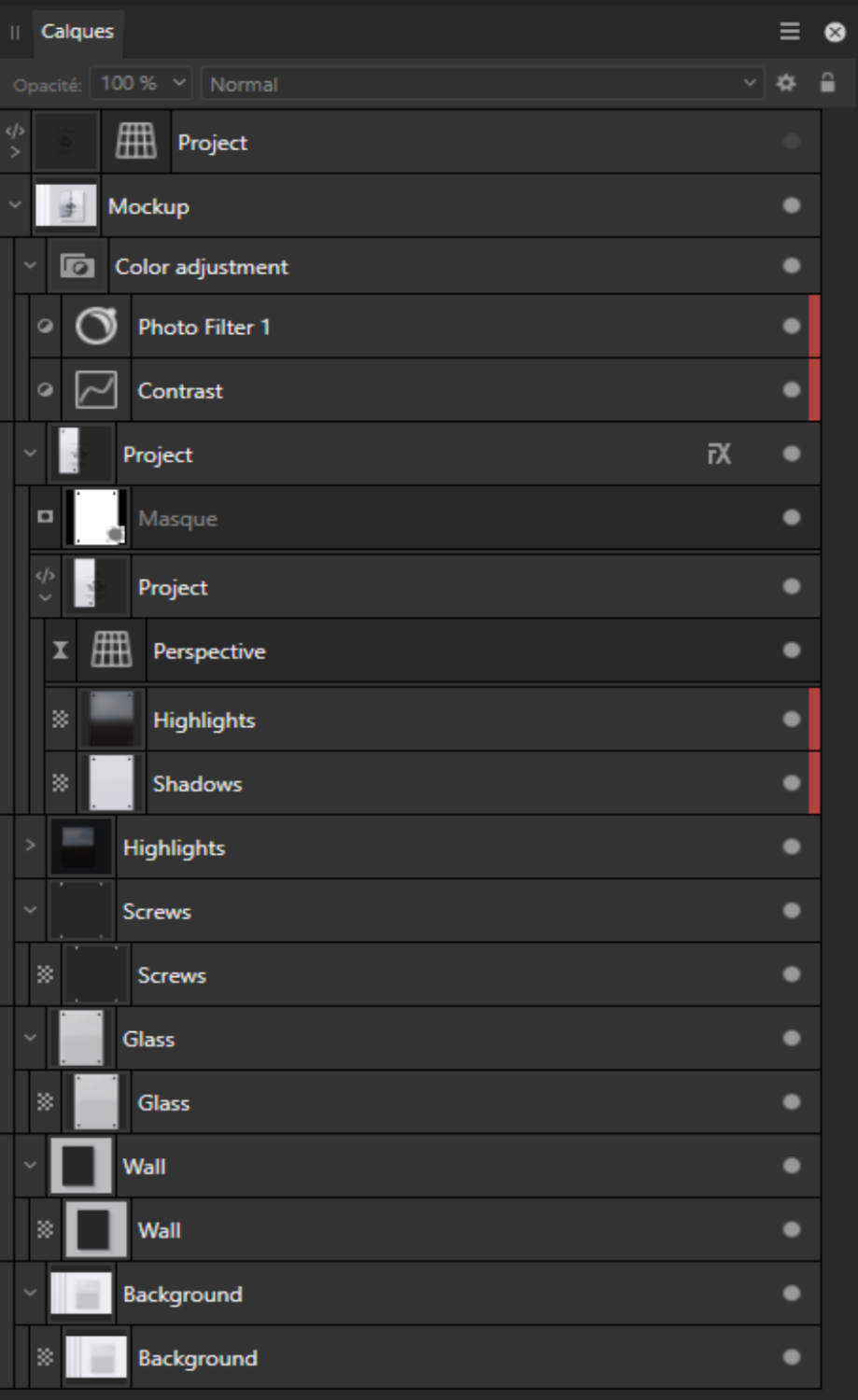Open the Opacité percentage dropdown
The image size is (858, 1400).
click(138, 84)
